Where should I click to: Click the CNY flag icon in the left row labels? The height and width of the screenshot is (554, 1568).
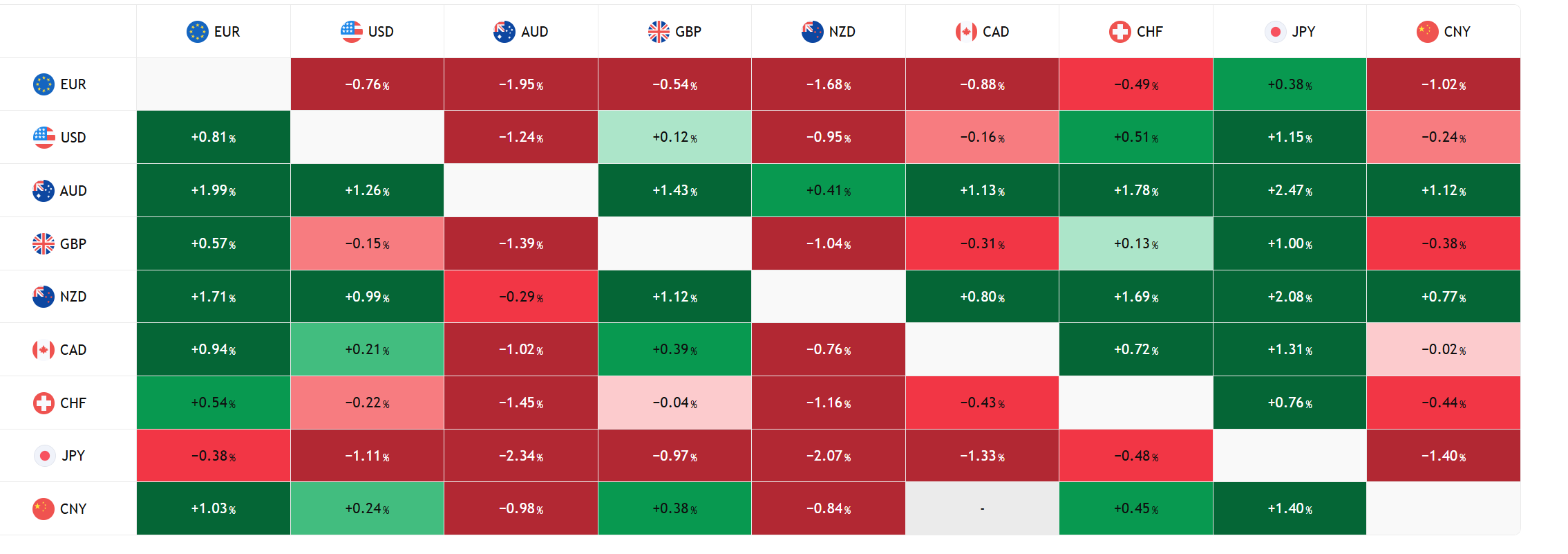pyautogui.click(x=44, y=508)
